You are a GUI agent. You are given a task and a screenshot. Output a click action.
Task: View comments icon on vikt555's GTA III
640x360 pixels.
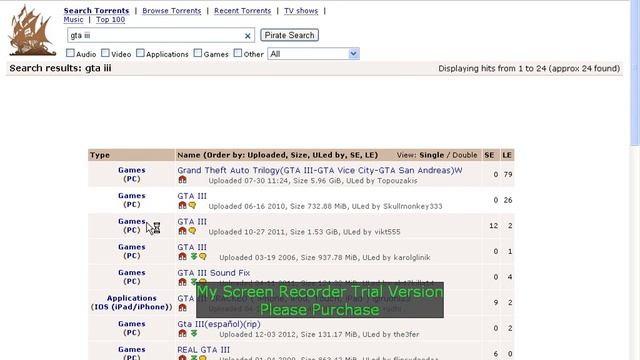[x=192, y=231]
